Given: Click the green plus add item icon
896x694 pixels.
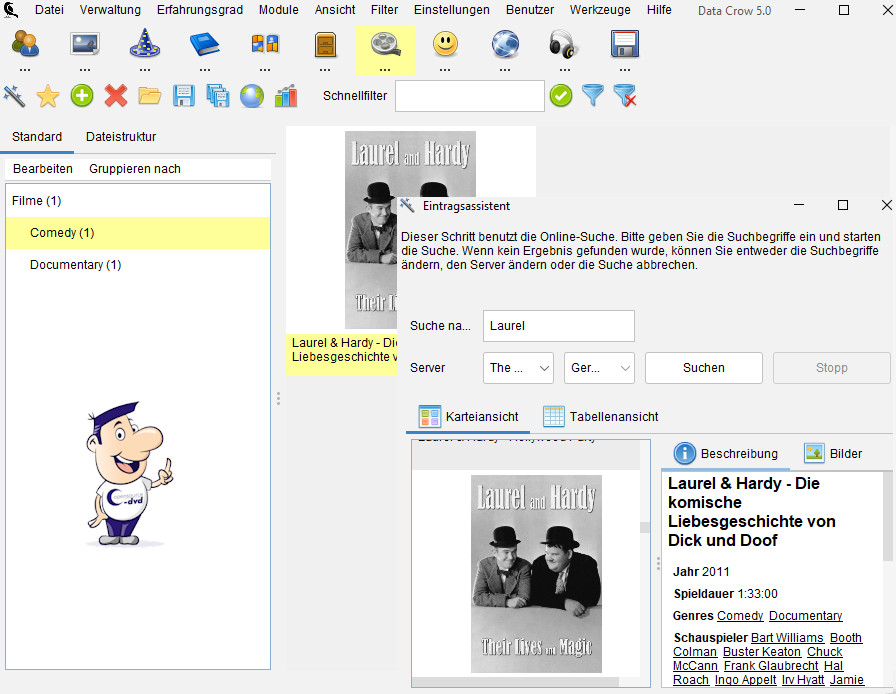Looking at the screenshot, I should tap(82, 96).
